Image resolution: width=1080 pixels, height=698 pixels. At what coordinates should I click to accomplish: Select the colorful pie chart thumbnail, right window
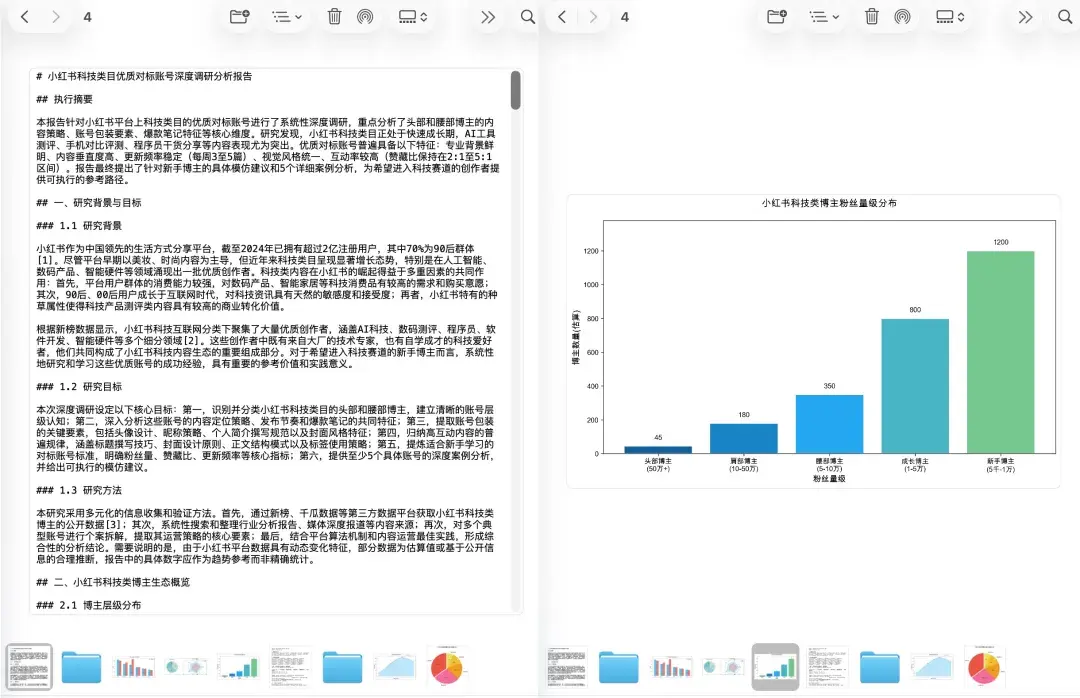pos(984,667)
